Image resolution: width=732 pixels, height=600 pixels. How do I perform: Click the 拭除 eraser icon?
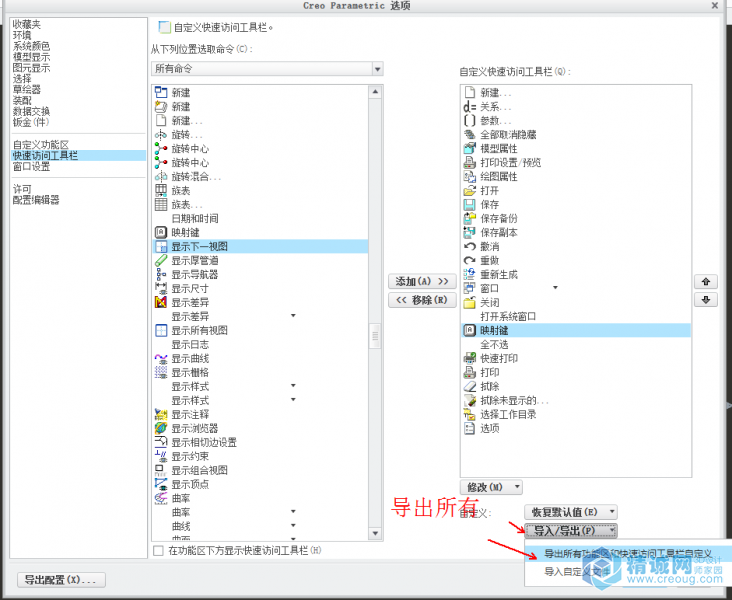(x=469, y=386)
